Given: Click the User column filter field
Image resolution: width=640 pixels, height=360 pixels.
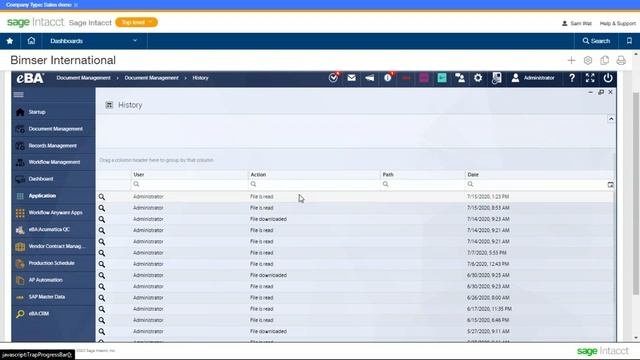Looking at the screenshot, I should click(189, 184).
